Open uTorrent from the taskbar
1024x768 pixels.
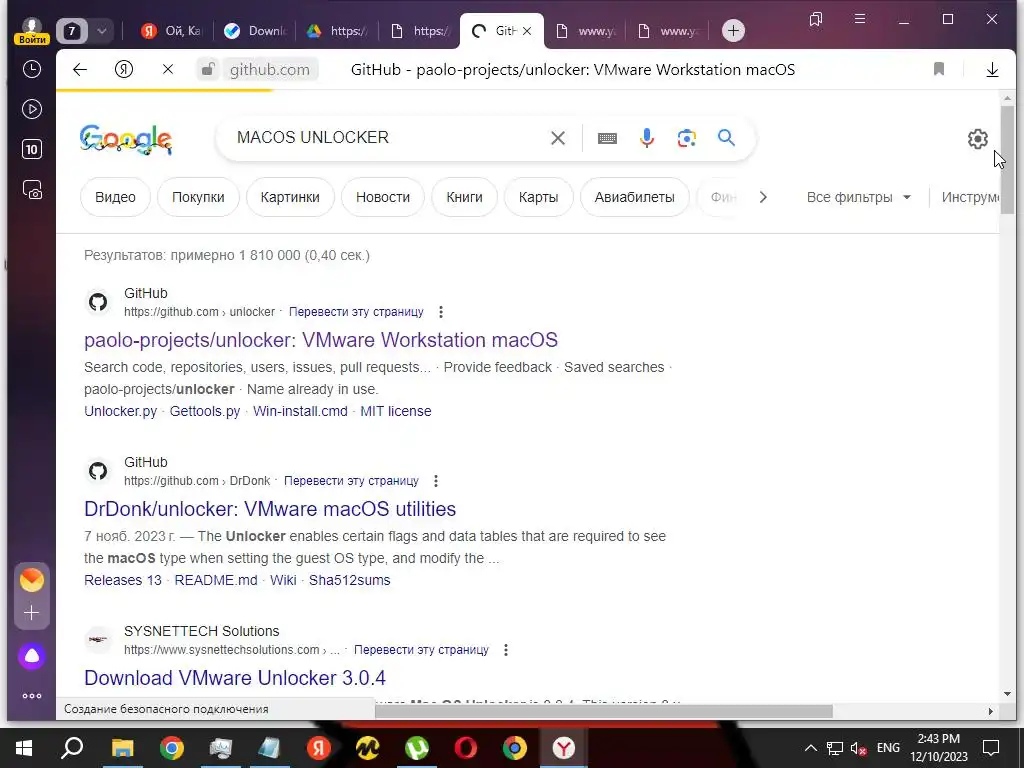[x=417, y=748]
